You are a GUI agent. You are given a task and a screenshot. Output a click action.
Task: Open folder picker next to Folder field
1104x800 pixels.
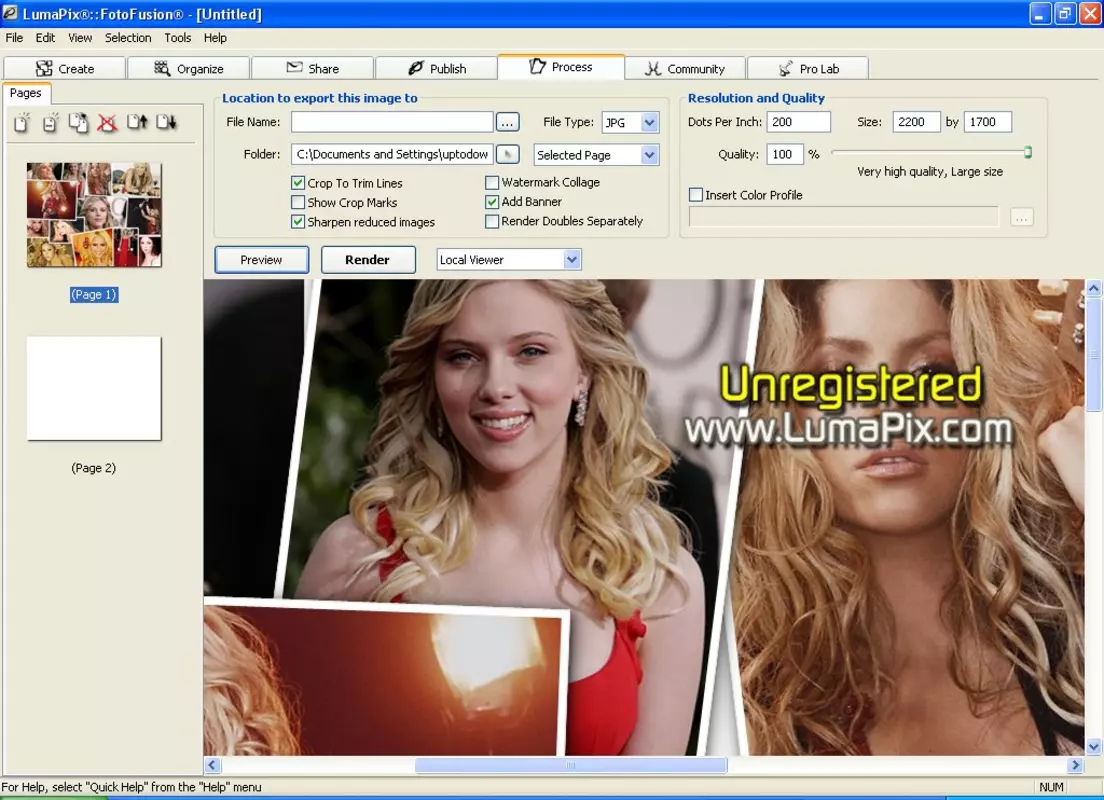pos(508,154)
